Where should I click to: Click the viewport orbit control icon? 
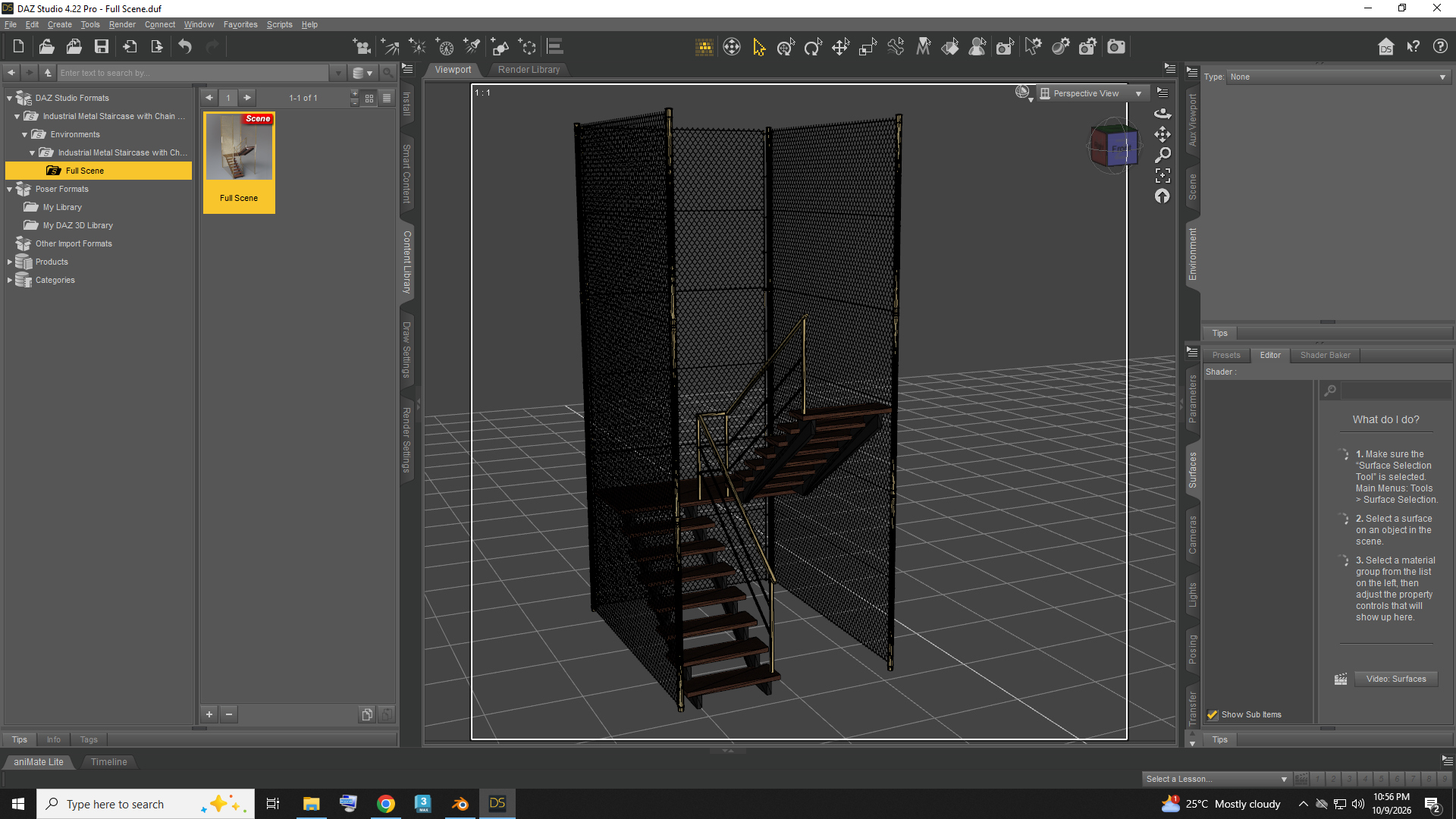tap(1163, 114)
